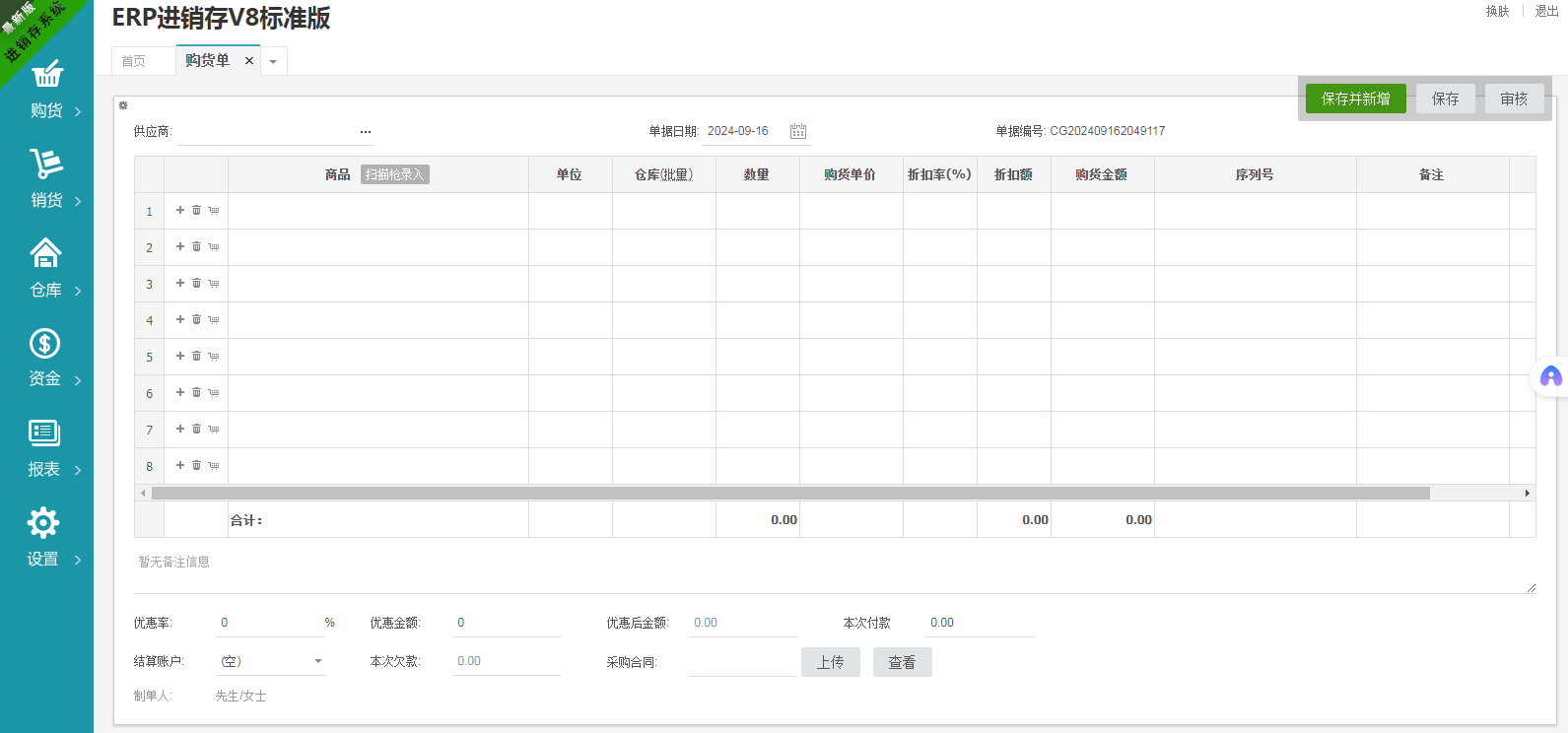Click the 审核 button
The image size is (1568, 733).
1514,99
